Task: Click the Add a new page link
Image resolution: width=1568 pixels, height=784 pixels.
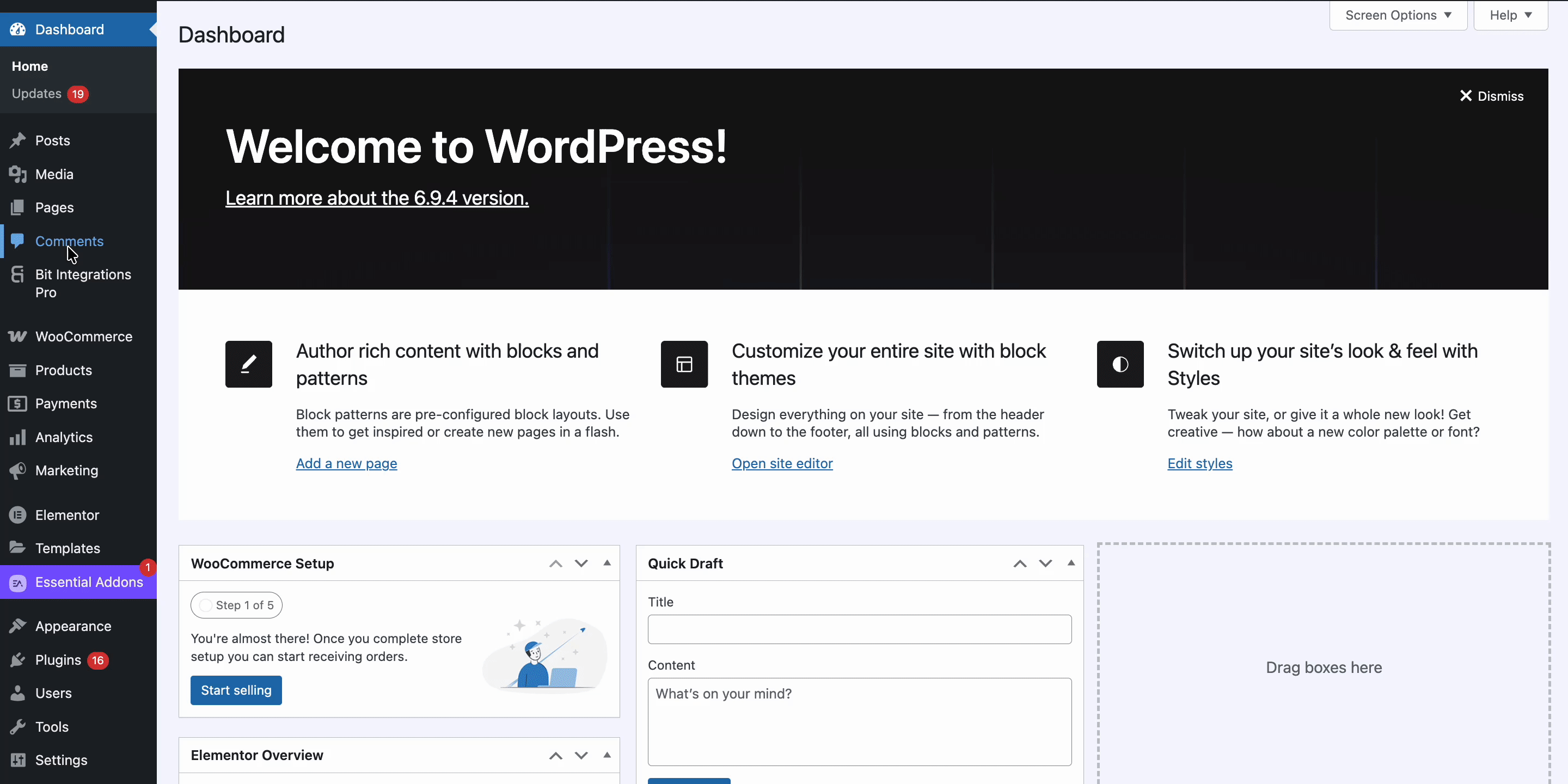Action: [346, 463]
